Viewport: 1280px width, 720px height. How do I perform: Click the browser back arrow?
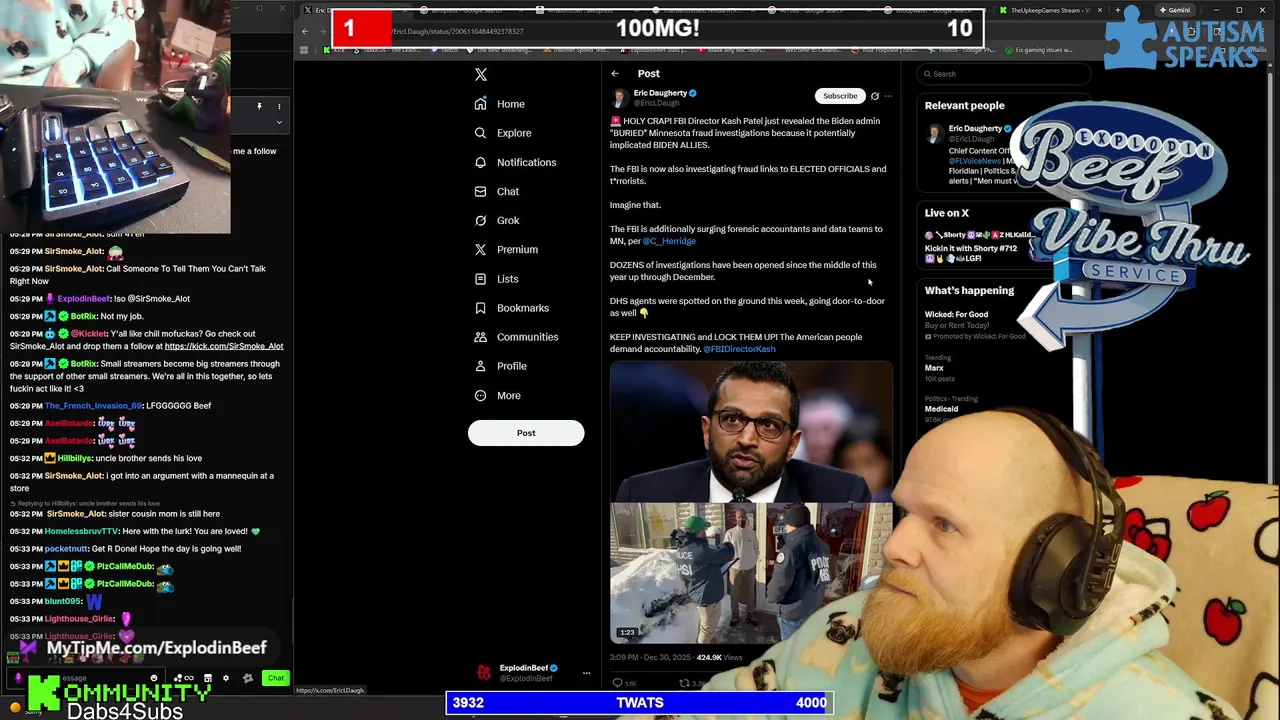(305, 31)
